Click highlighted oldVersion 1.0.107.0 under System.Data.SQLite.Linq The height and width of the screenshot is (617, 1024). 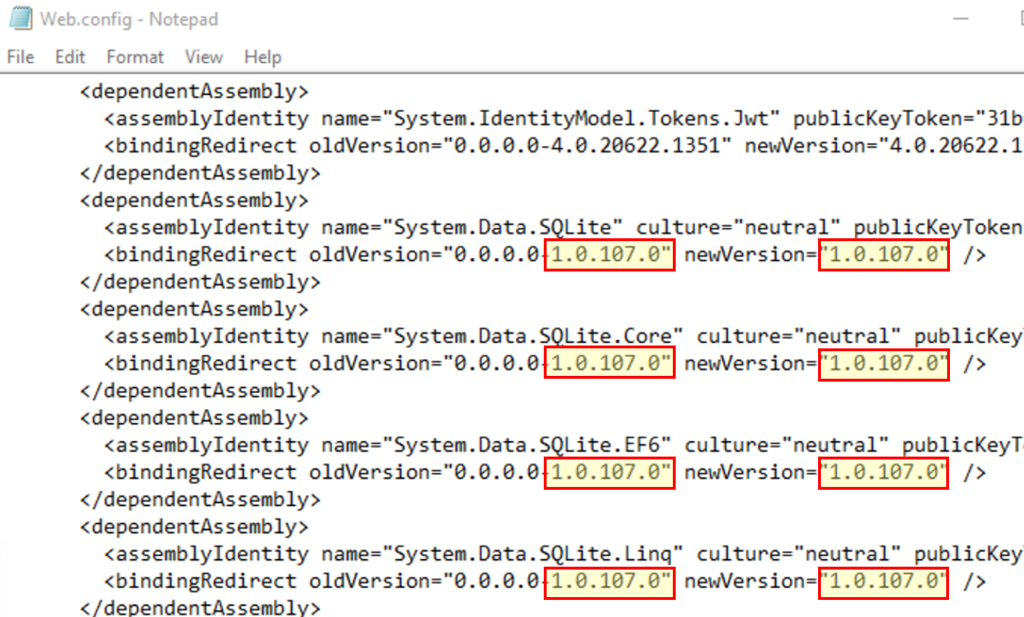(x=609, y=581)
